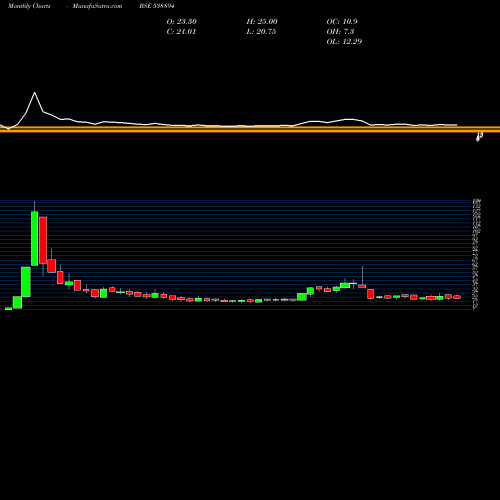Click the MunafaSutra.com label
500x500 pixels.
(97, 6)
